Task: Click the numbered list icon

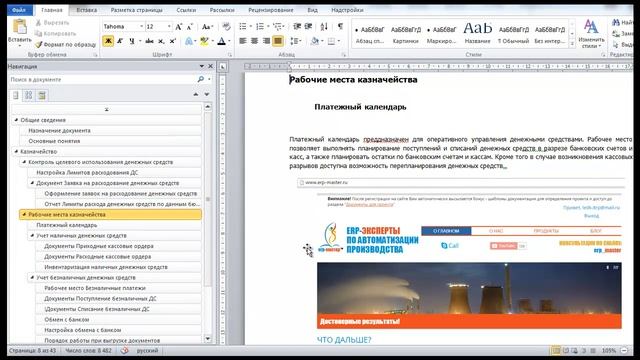Action: pyautogui.click(x=260, y=27)
